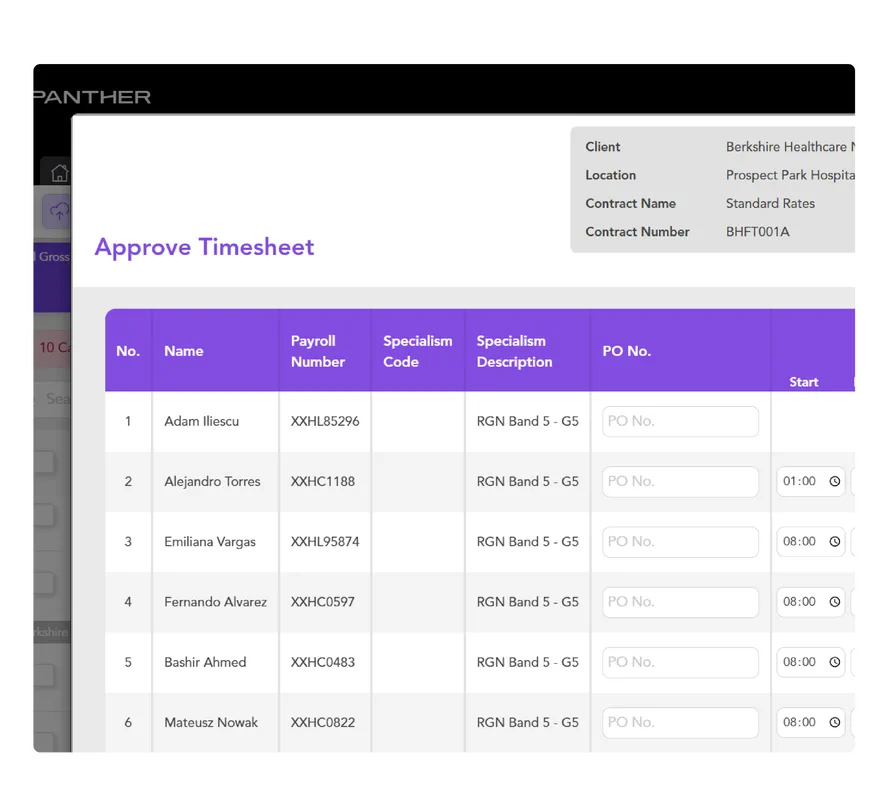Click the contract number BHFT001A
This screenshot has width=874, height=812.
758,232
